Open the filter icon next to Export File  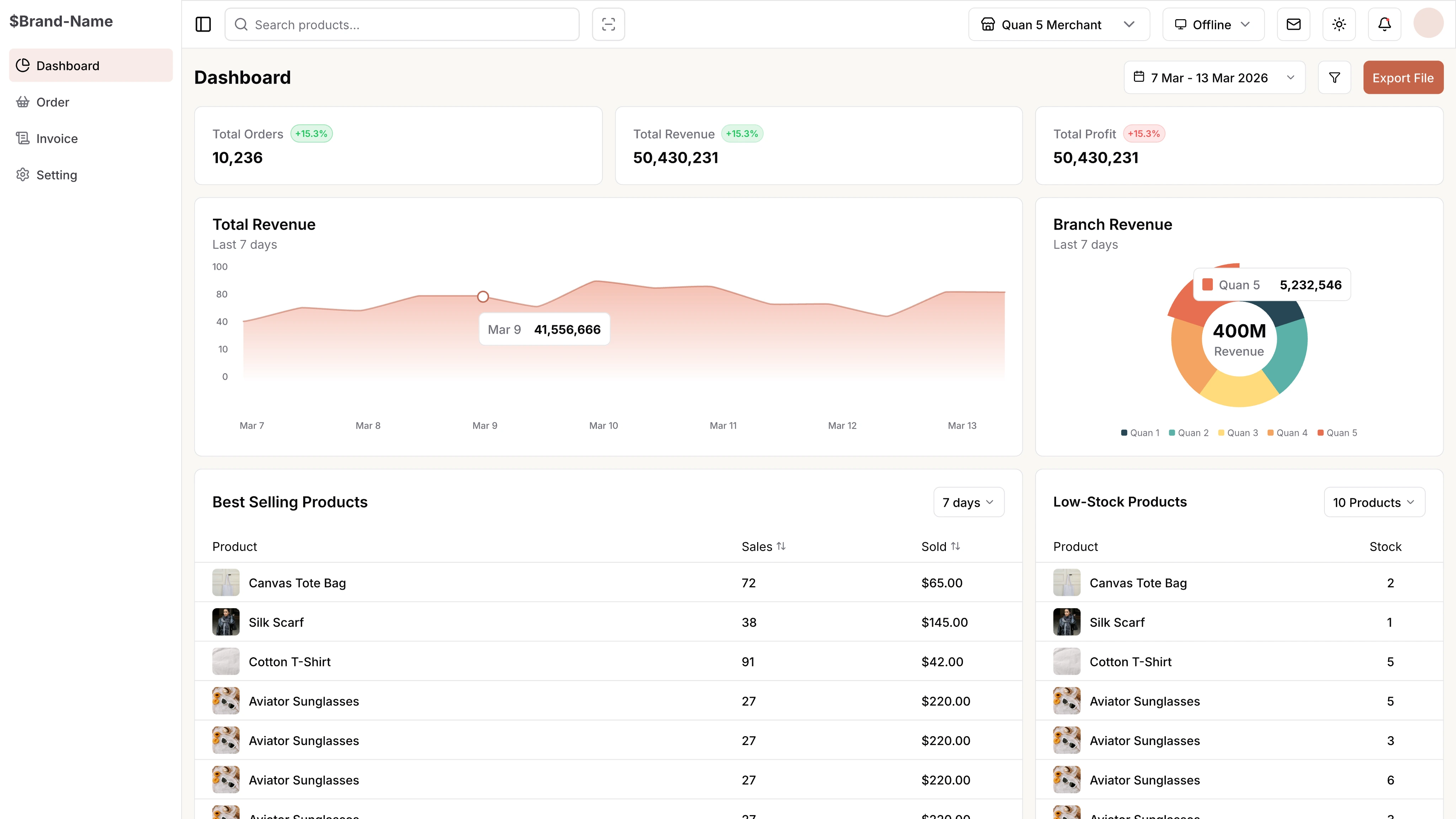(x=1334, y=77)
